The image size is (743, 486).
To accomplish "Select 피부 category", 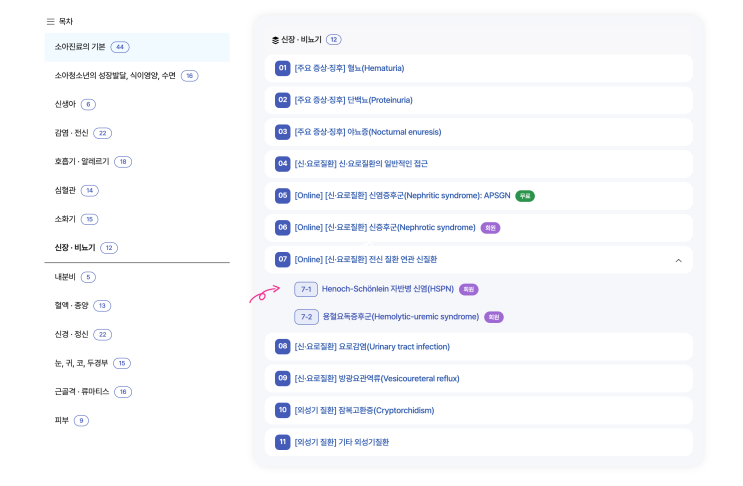I will tap(137, 421).
